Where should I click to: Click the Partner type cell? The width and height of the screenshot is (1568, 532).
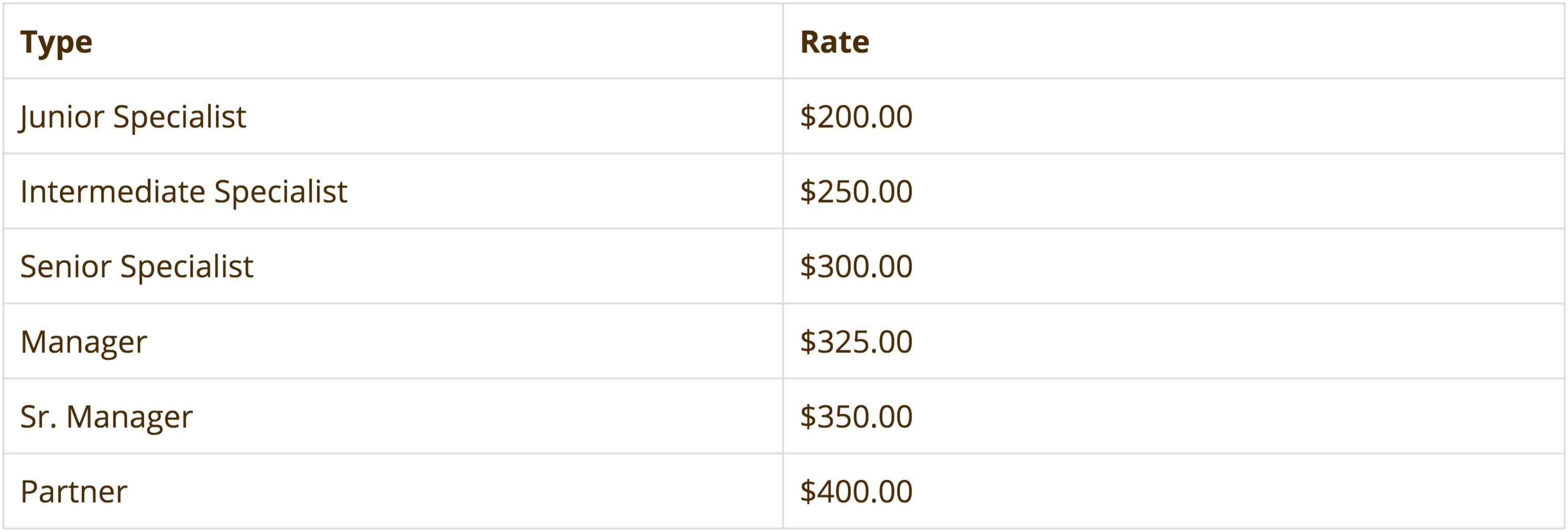pos(393,491)
